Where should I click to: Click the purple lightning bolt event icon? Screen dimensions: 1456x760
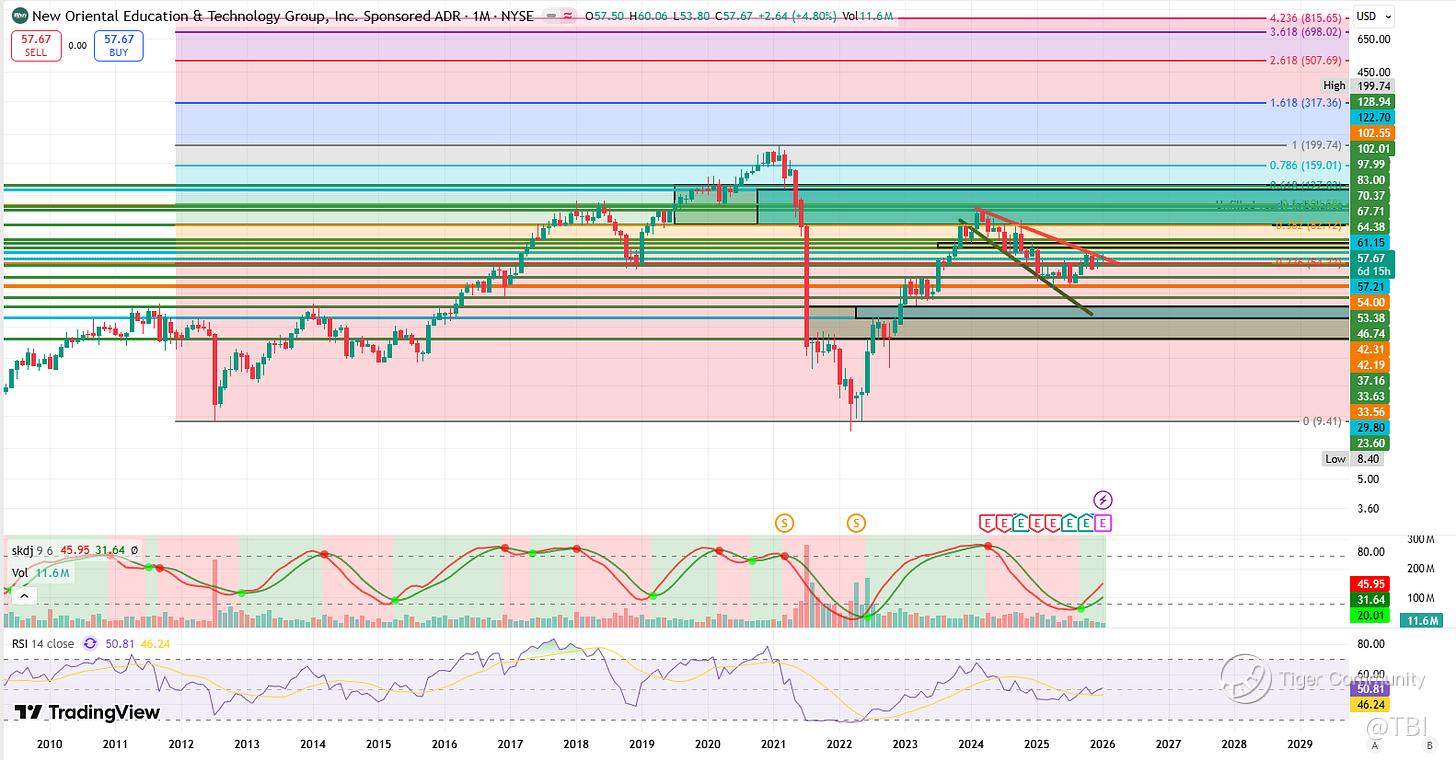(x=1103, y=499)
